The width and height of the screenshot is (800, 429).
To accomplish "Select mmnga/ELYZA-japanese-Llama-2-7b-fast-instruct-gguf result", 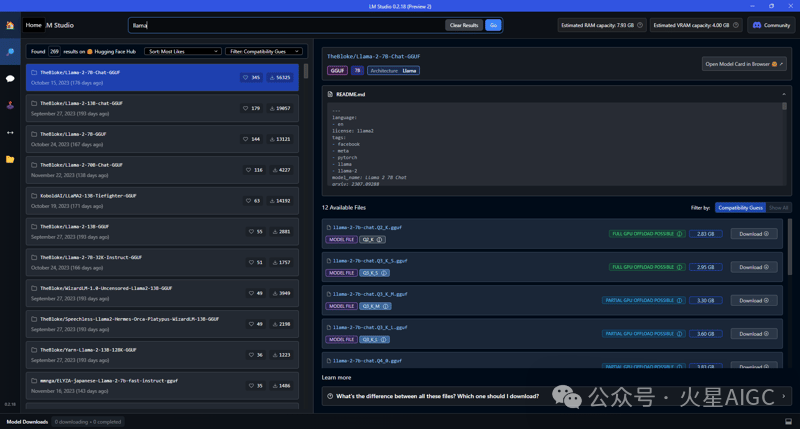I will tap(162, 386).
